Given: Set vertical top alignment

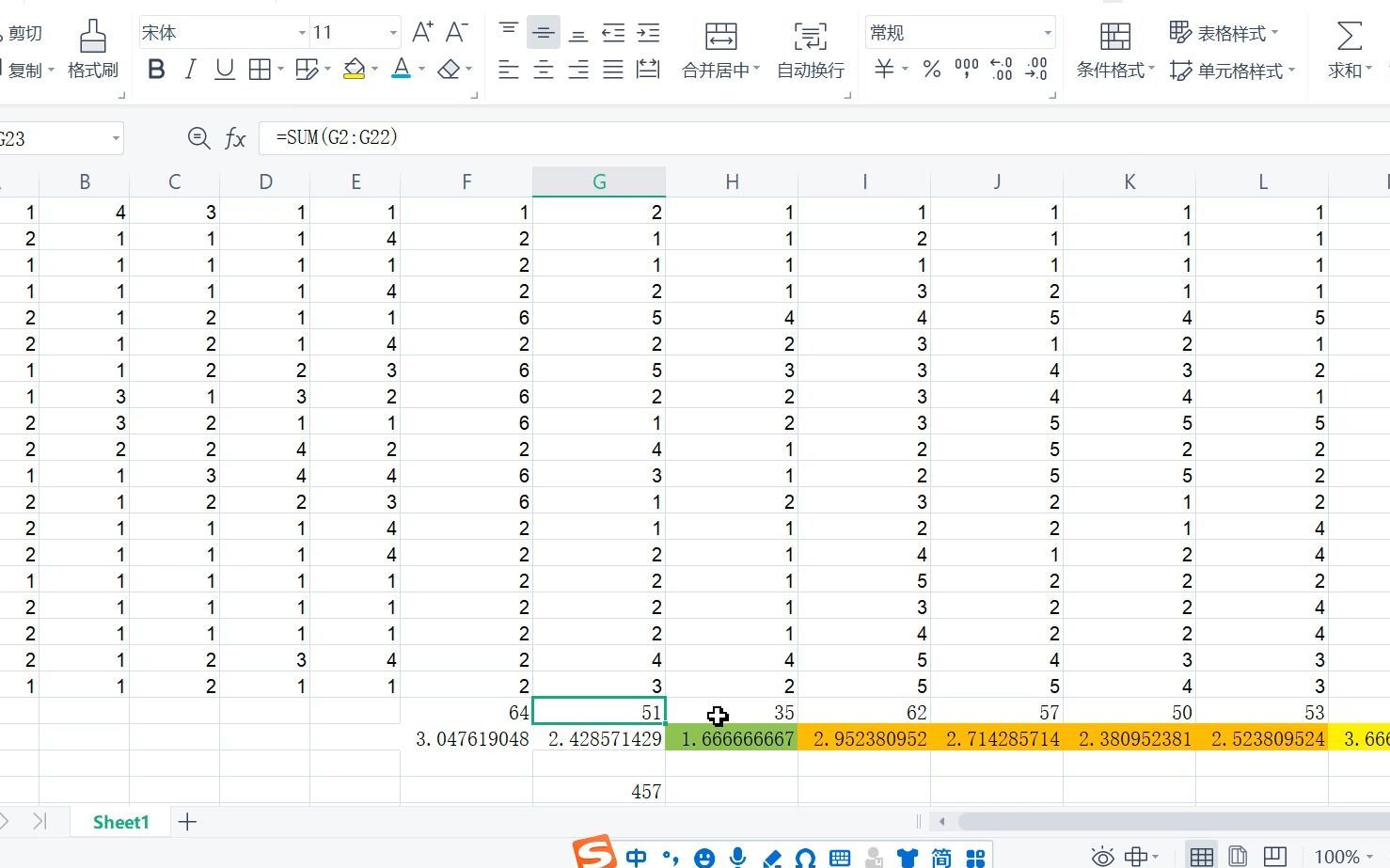Looking at the screenshot, I should [509, 31].
